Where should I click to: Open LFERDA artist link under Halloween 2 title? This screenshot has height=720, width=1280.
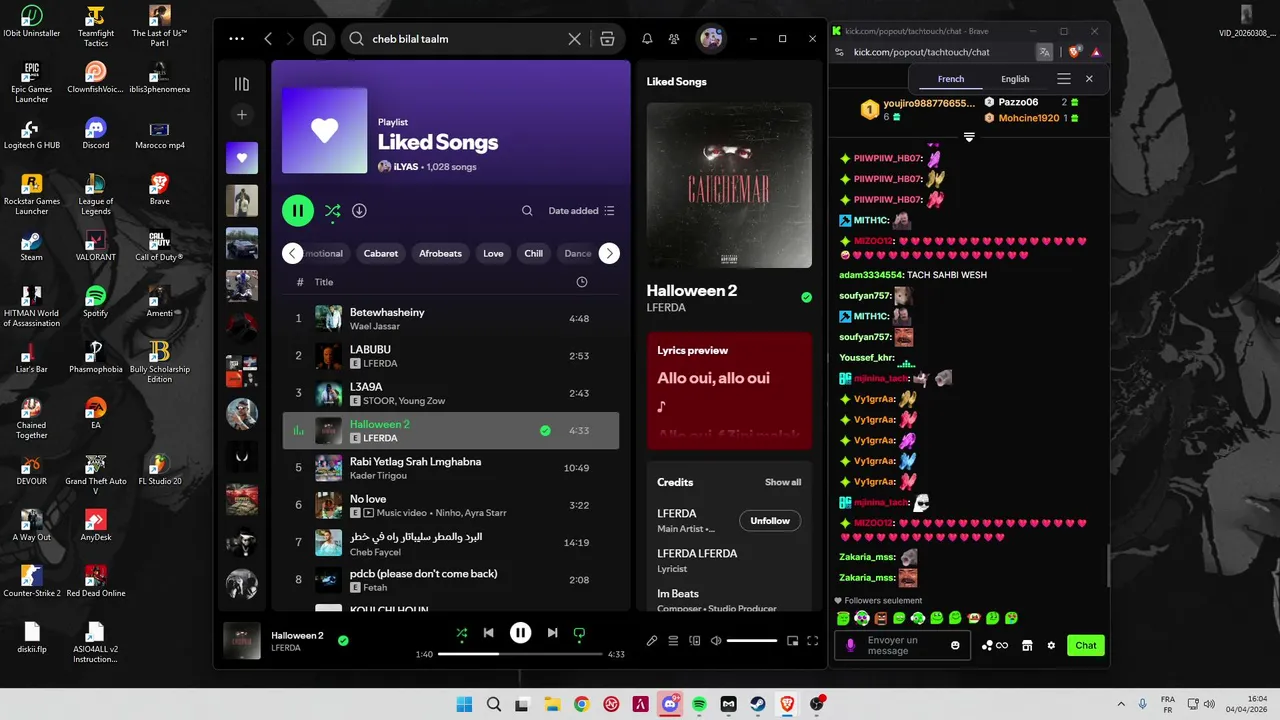pos(666,308)
